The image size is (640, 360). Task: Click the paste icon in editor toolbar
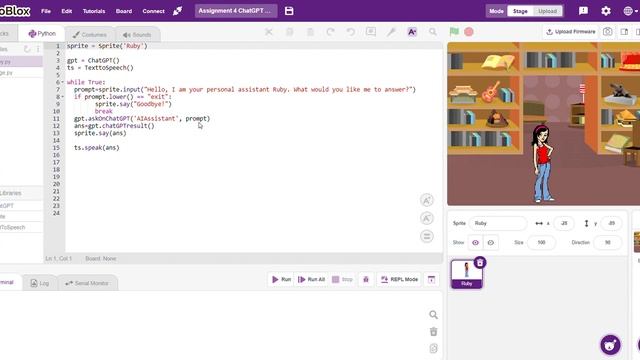310,32
